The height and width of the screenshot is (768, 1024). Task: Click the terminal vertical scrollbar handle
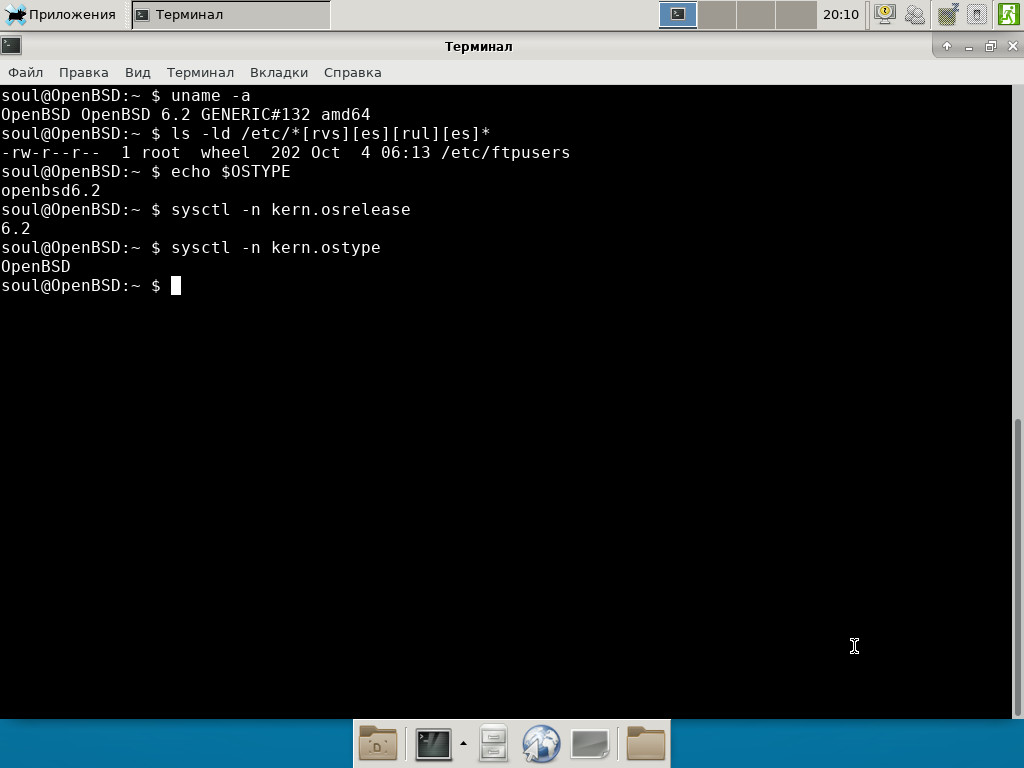pos(1017,567)
